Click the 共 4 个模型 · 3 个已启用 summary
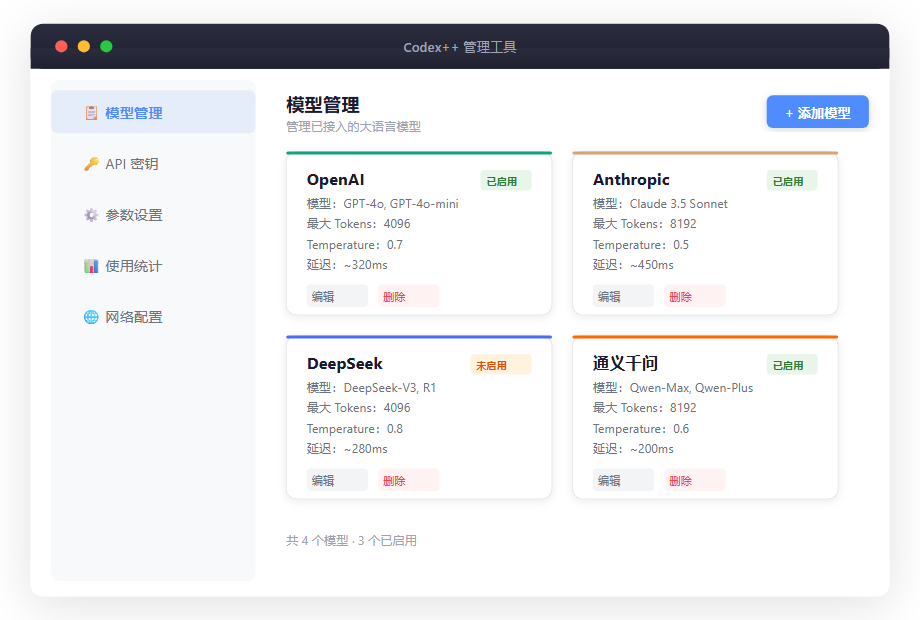The height and width of the screenshot is (620, 920). 351,540
